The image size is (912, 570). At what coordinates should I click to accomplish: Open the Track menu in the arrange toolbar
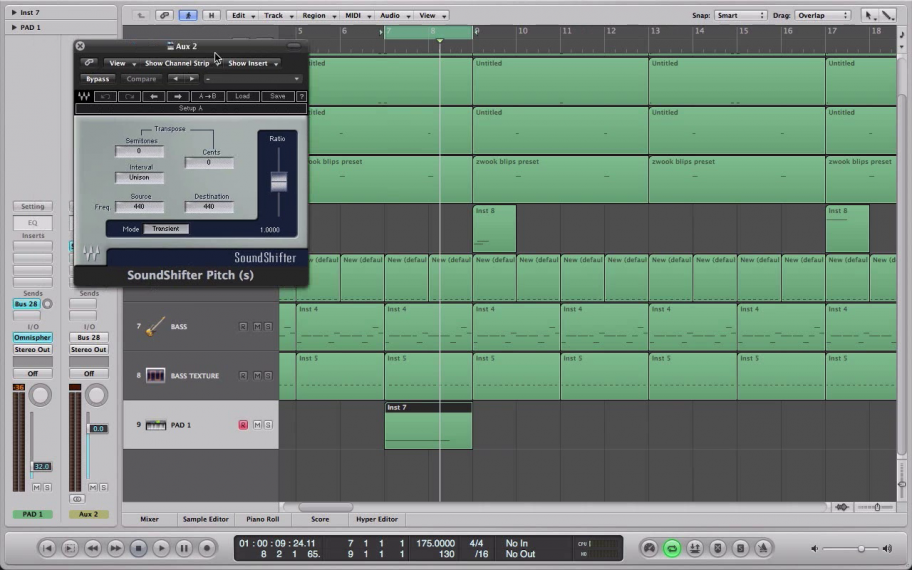(x=277, y=15)
